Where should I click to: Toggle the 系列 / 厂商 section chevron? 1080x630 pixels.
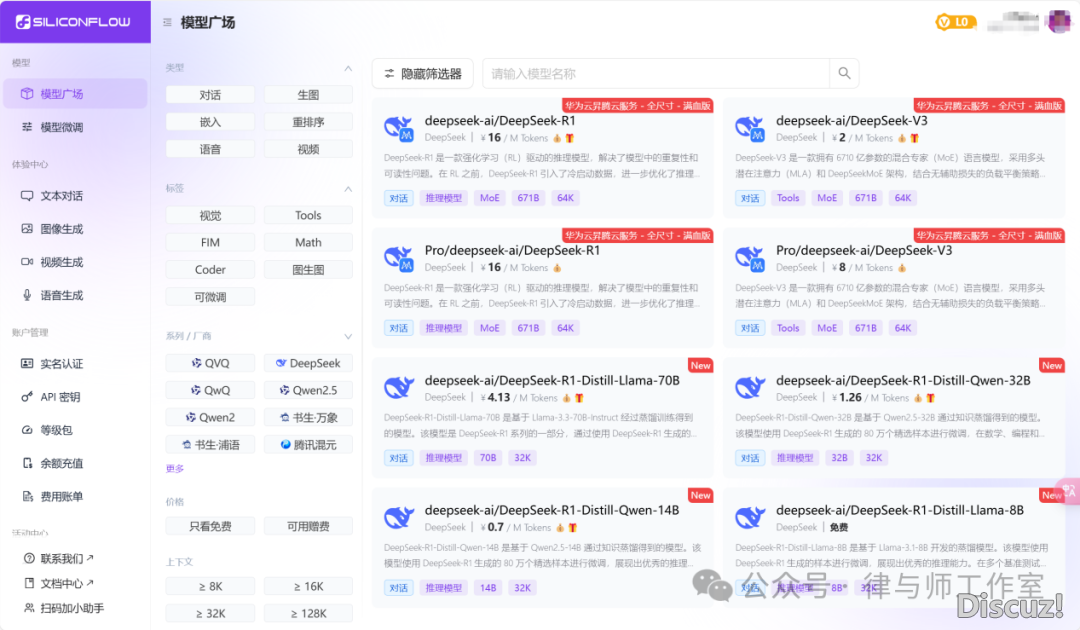tap(348, 337)
